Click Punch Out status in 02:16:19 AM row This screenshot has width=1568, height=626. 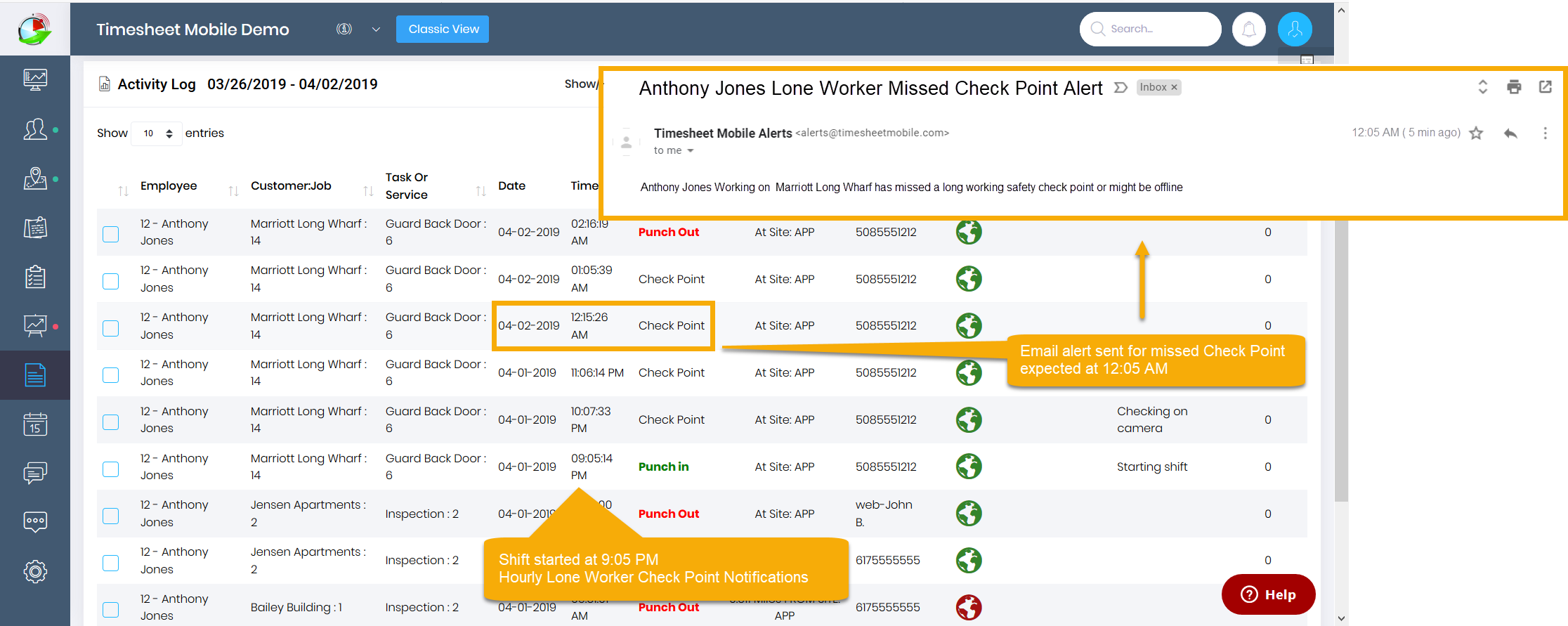pyautogui.click(x=668, y=233)
